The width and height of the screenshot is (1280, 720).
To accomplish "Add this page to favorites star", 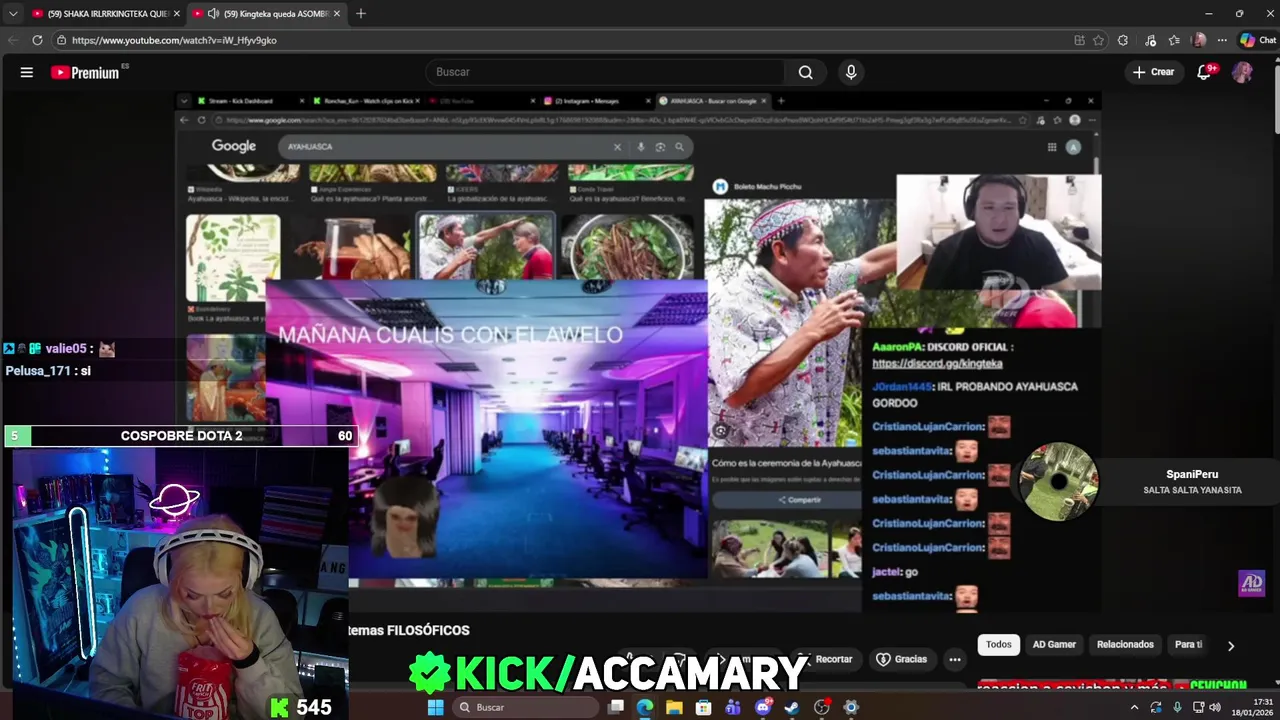I will (1098, 40).
